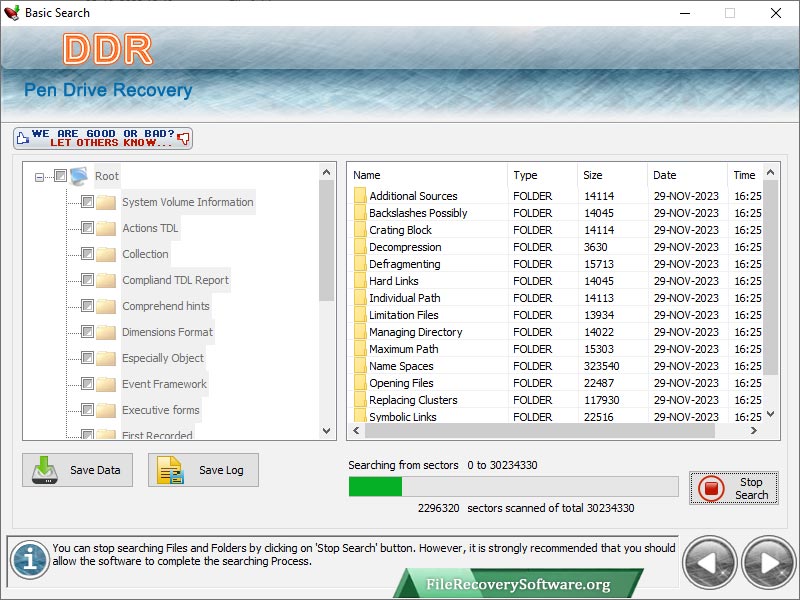Screen dimensions: 800x600
Task: Visit the FileRecoverySoftware.org link
Action: point(517,584)
